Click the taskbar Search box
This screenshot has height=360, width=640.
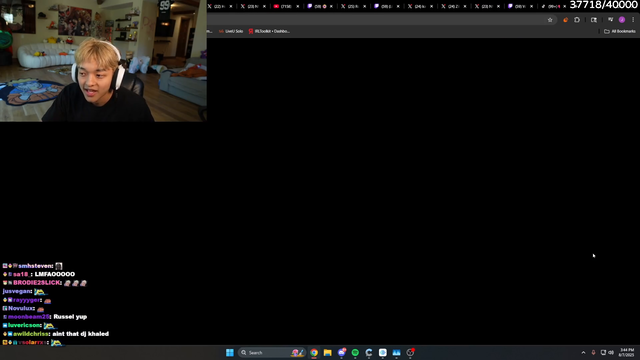(x=271, y=352)
